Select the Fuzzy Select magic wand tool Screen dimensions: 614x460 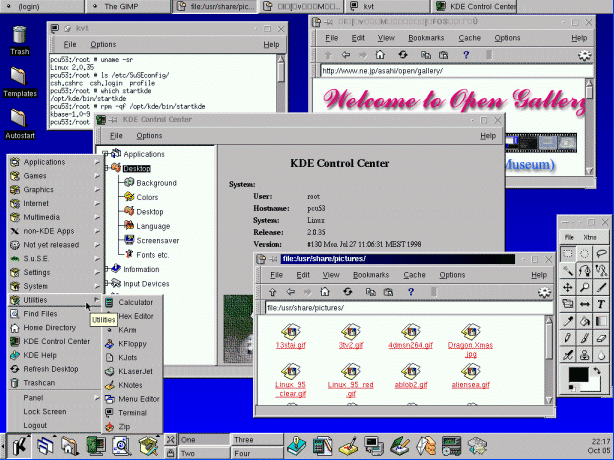pyautogui.click(x=568, y=271)
